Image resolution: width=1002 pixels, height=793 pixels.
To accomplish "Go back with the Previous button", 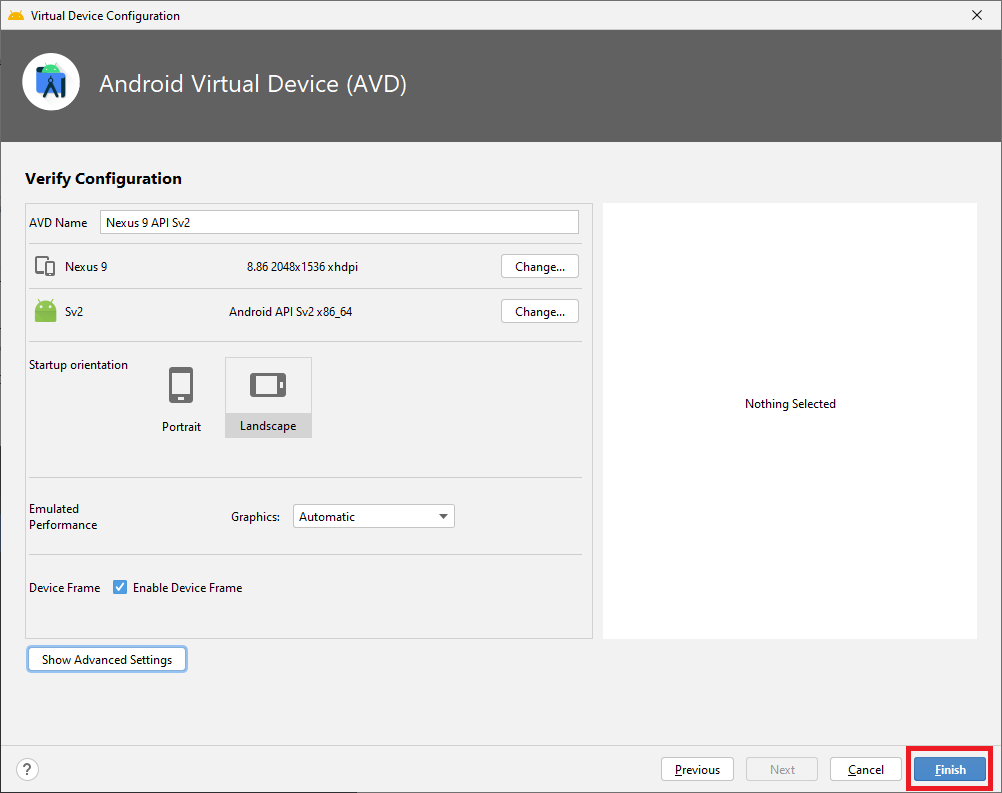I will pos(697,769).
